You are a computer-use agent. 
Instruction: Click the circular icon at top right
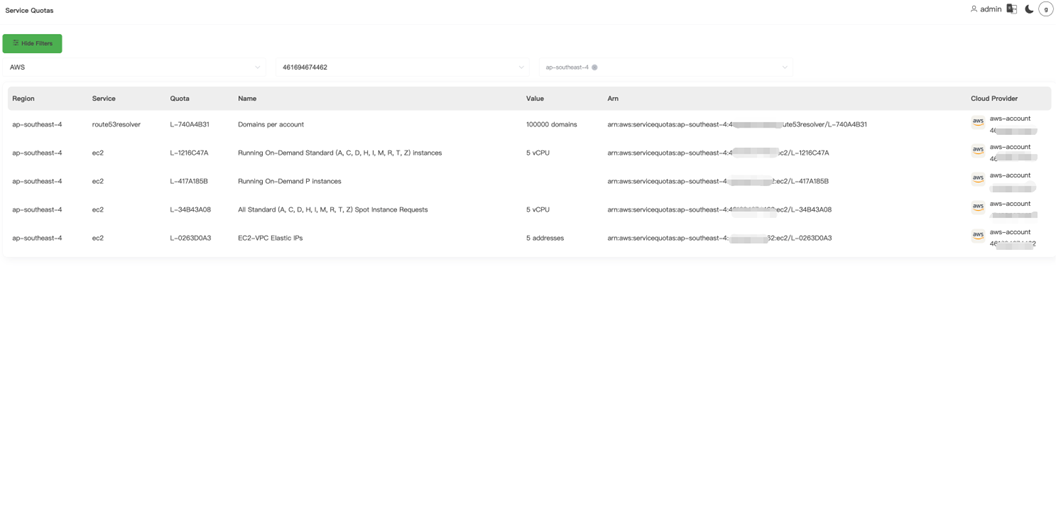[x=1046, y=9]
